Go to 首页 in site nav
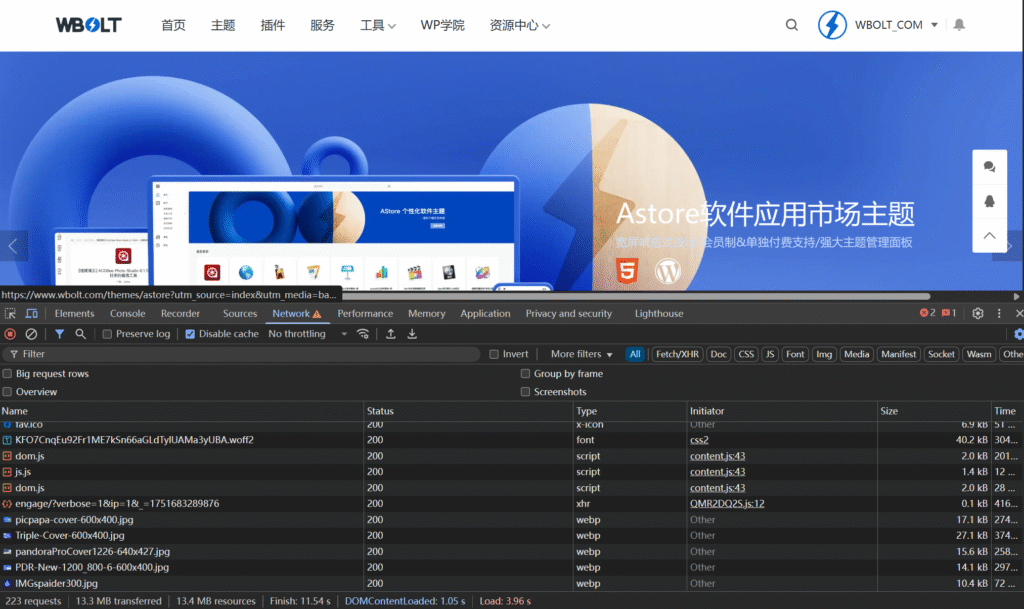Image resolution: width=1024 pixels, height=609 pixels. point(173,25)
